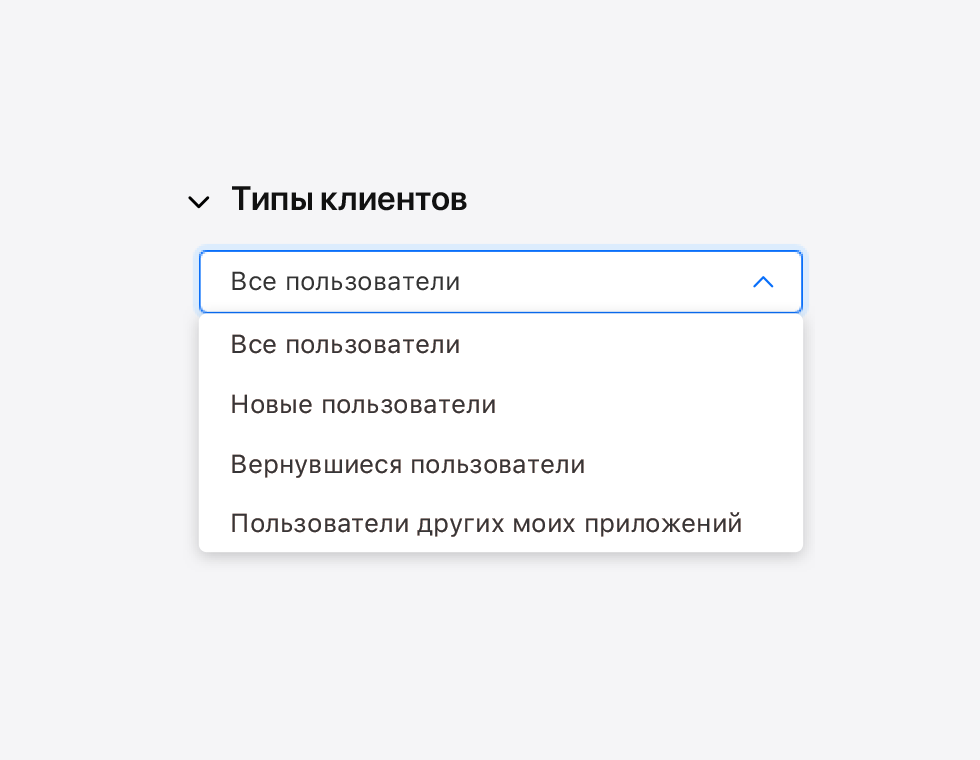
Task: Collapse the "Типы клиентов" section chevron
Action: tap(199, 202)
